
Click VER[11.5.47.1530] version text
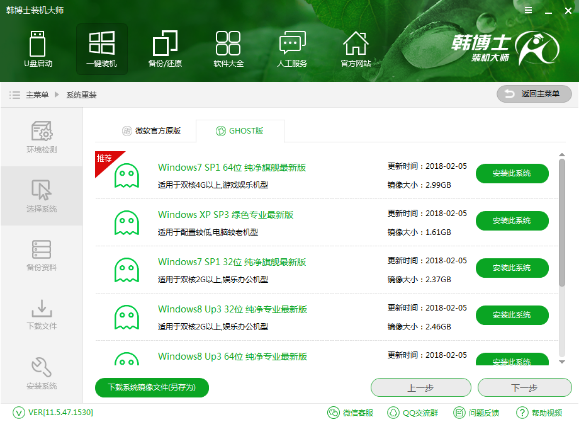(x=61, y=412)
